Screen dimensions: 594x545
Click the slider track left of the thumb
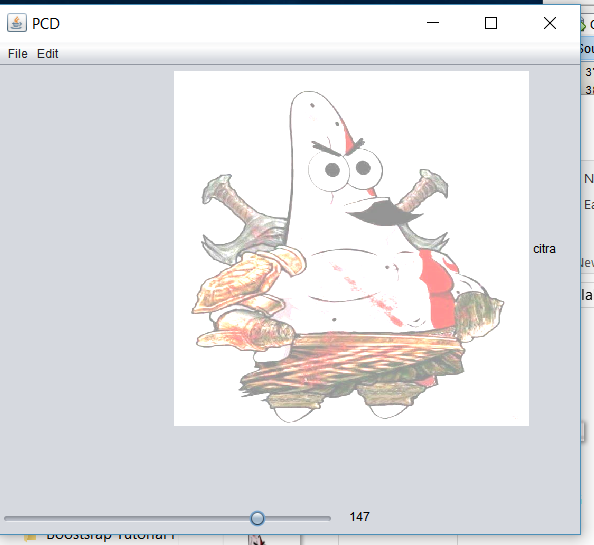[x=127, y=518]
